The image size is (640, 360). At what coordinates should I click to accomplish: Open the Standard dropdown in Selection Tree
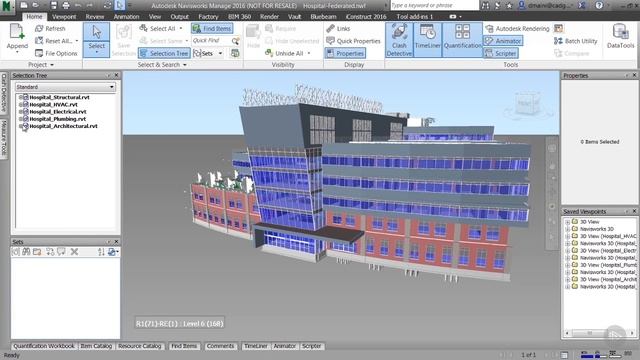pos(65,87)
